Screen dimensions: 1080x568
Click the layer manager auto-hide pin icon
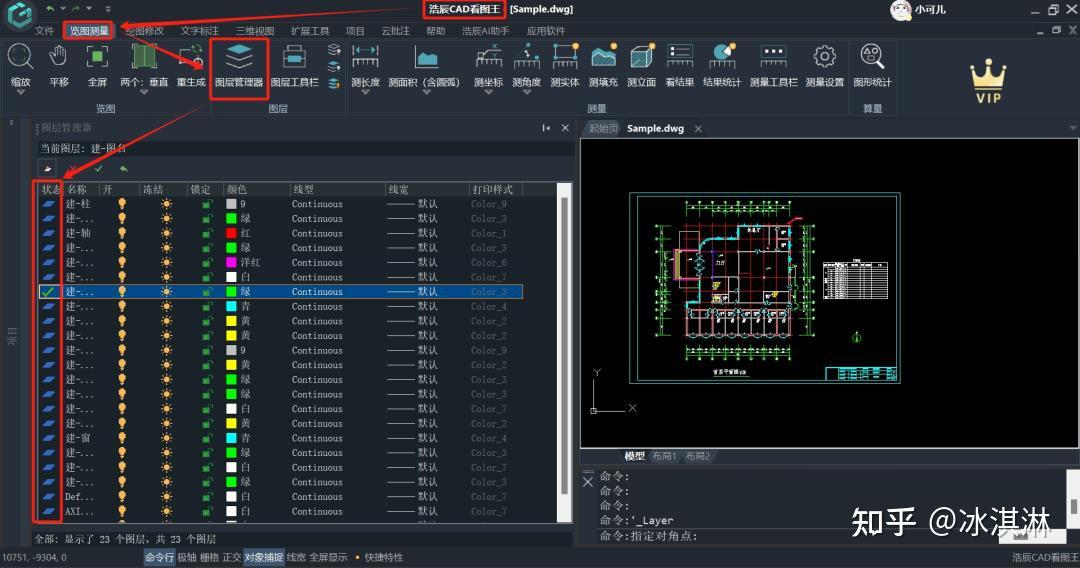[x=546, y=128]
